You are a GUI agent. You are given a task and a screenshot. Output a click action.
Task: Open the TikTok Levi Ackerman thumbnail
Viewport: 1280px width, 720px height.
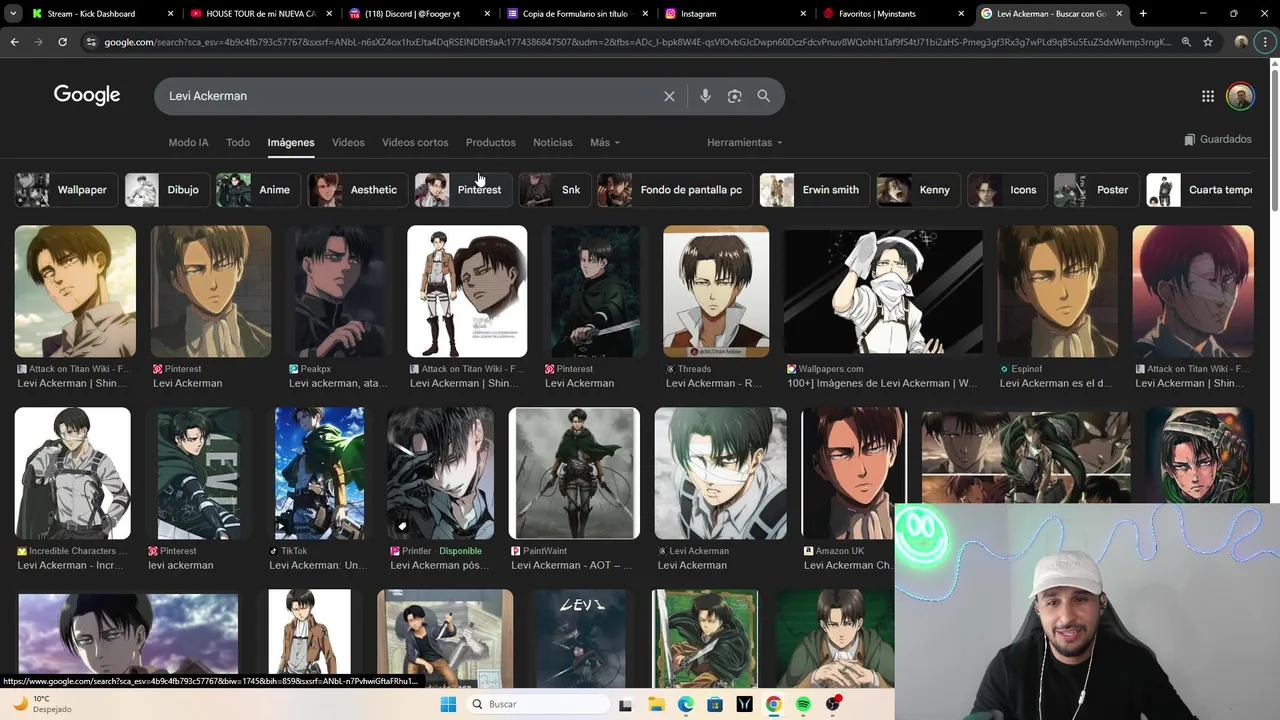click(320, 473)
